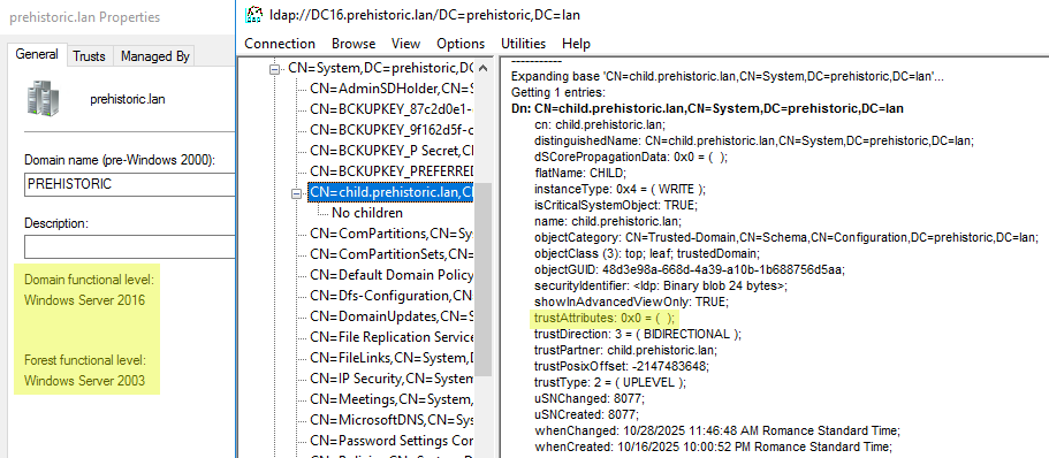Click the securityIdentifier binary blob line
Viewport: 1050px width, 458px height.
(x=661, y=286)
